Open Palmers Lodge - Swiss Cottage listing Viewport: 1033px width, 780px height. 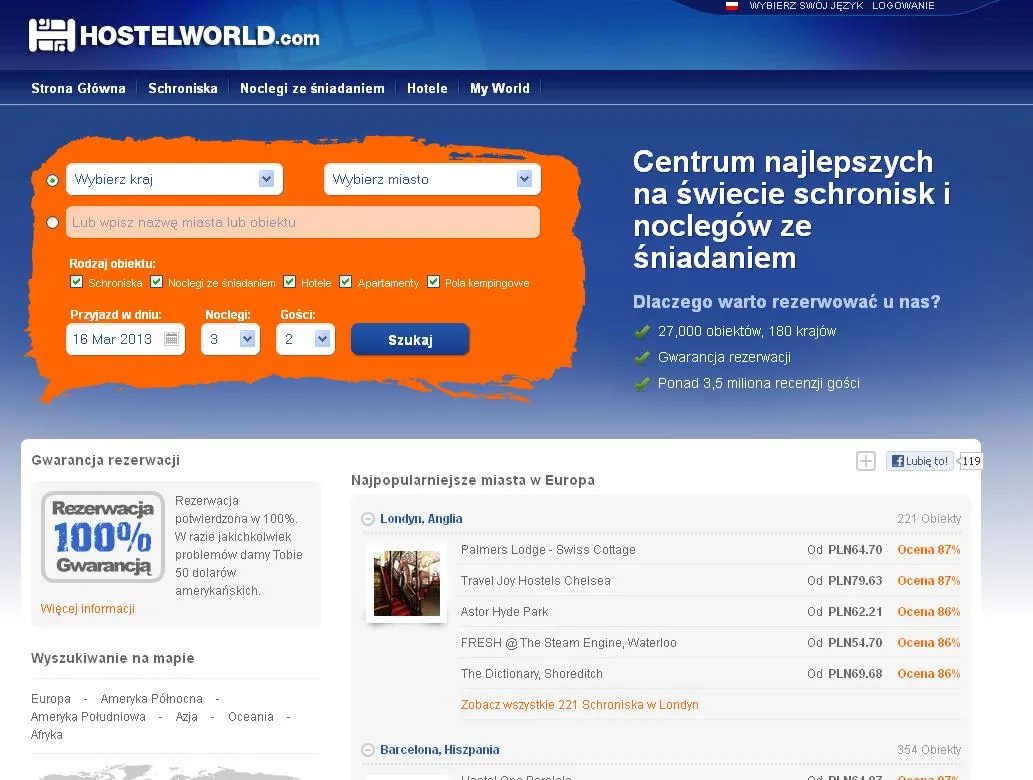(548, 550)
